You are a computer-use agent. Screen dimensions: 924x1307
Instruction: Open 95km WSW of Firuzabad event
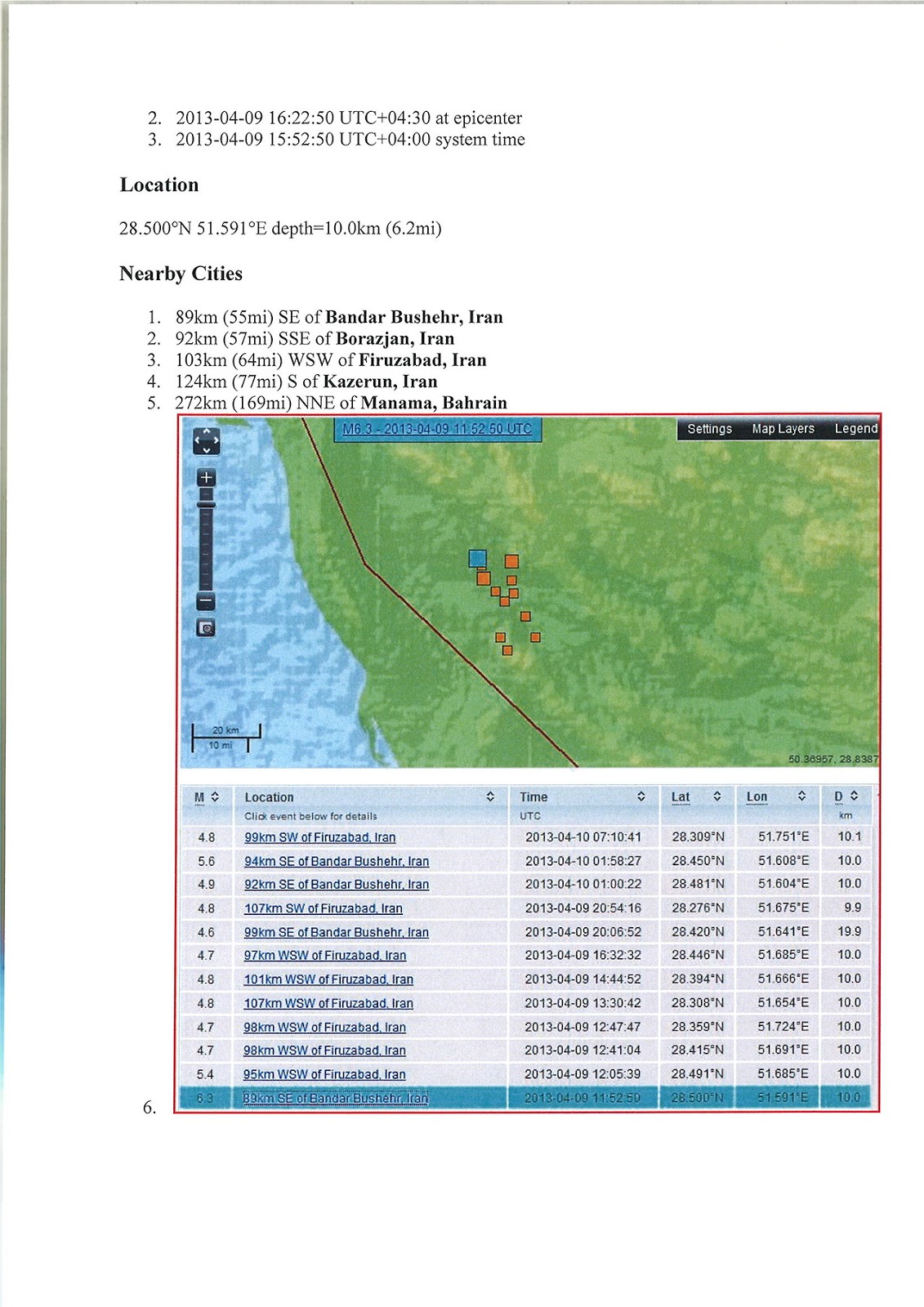point(324,1074)
